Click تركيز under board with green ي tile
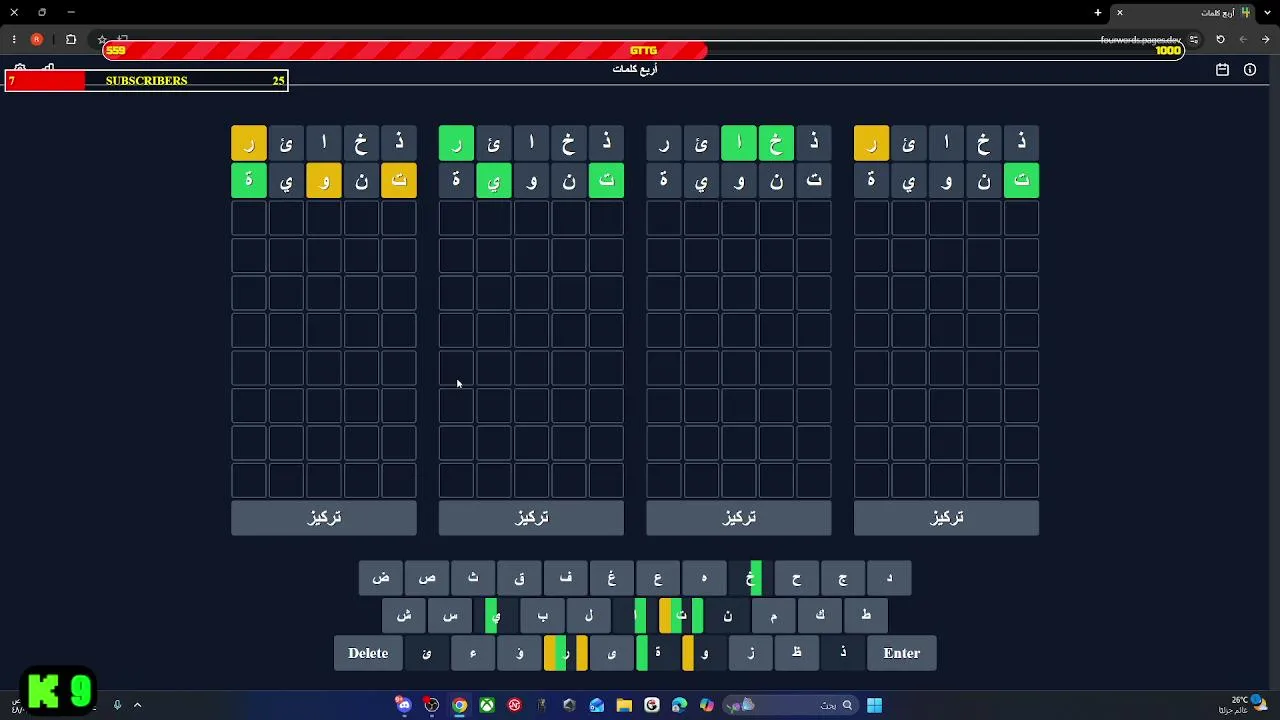This screenshot has height=720, width=1280. pos(531,517)
